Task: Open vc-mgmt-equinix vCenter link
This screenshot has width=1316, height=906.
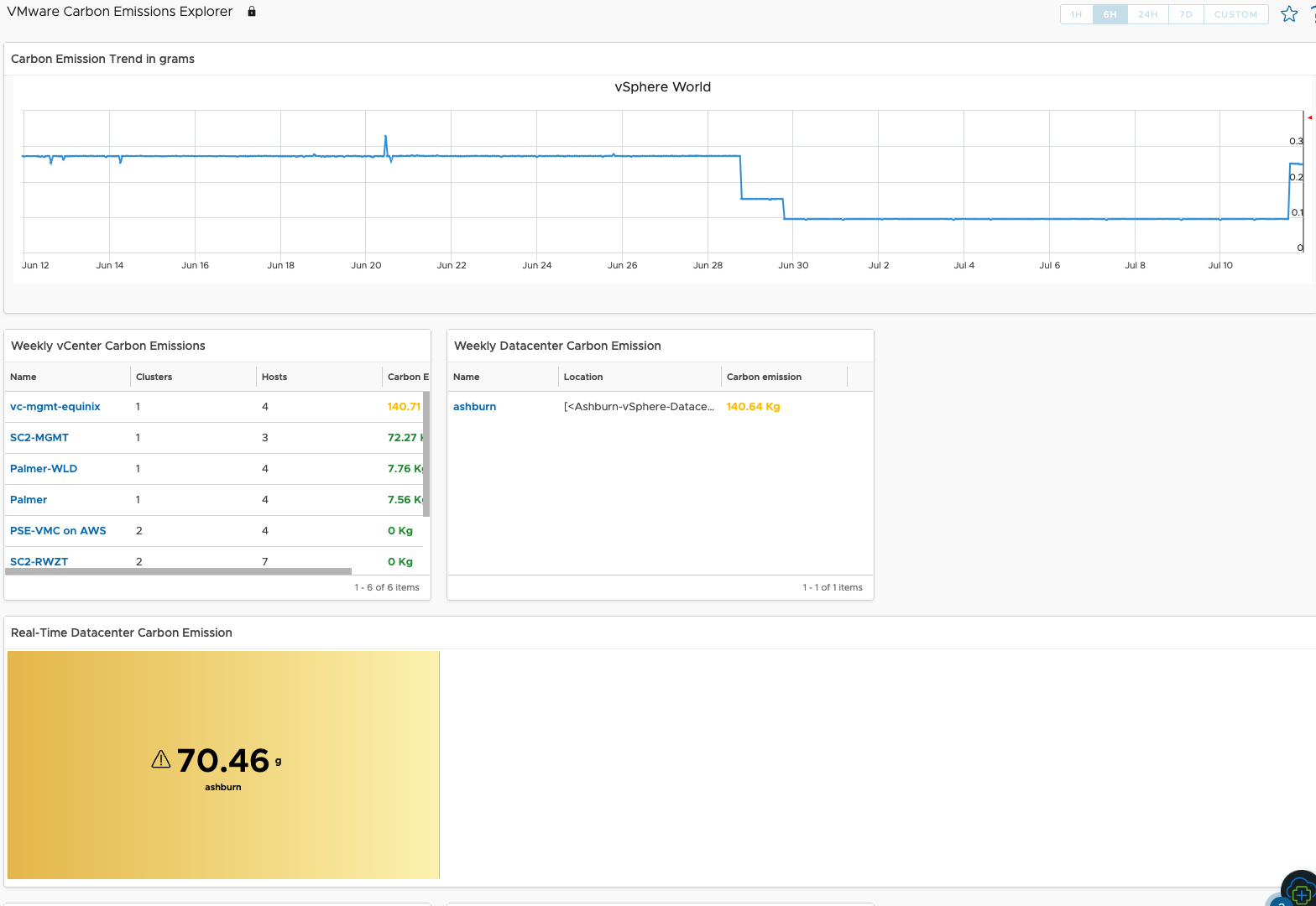Action: pyautogui.click(x=55, y=407)
